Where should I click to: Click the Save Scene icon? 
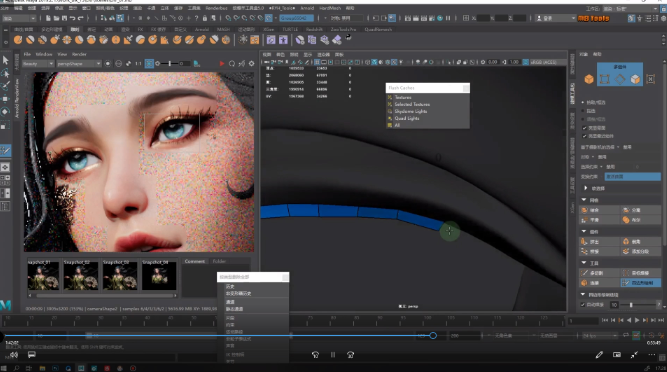pos(64,18)
